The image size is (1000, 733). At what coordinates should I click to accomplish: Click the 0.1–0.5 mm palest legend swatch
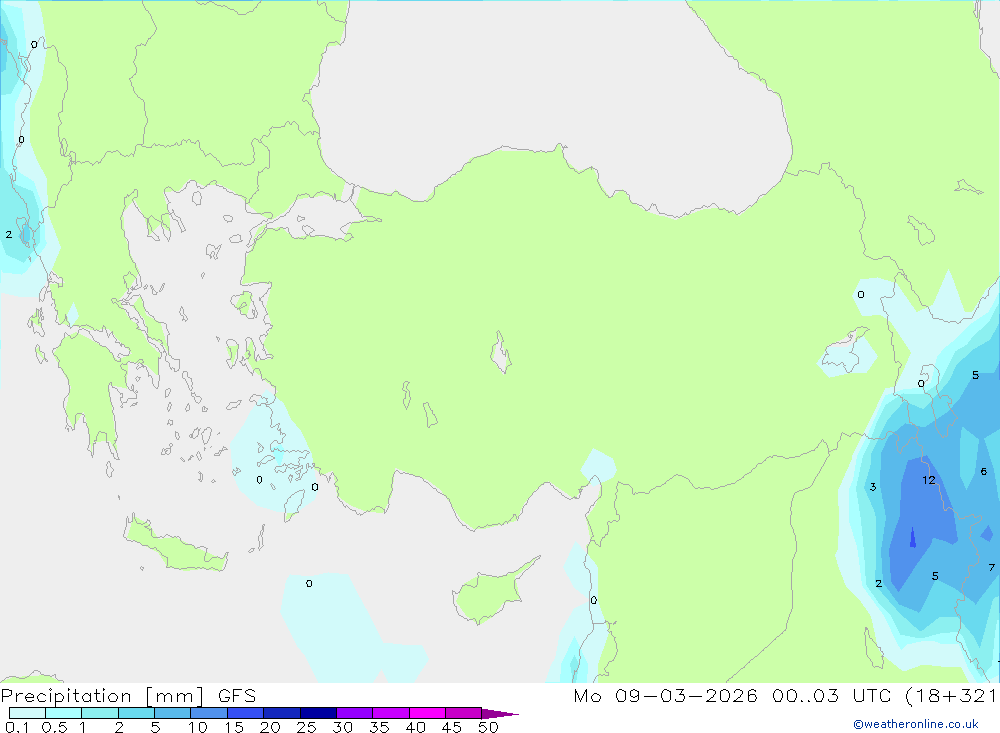(x=27, y=713)
